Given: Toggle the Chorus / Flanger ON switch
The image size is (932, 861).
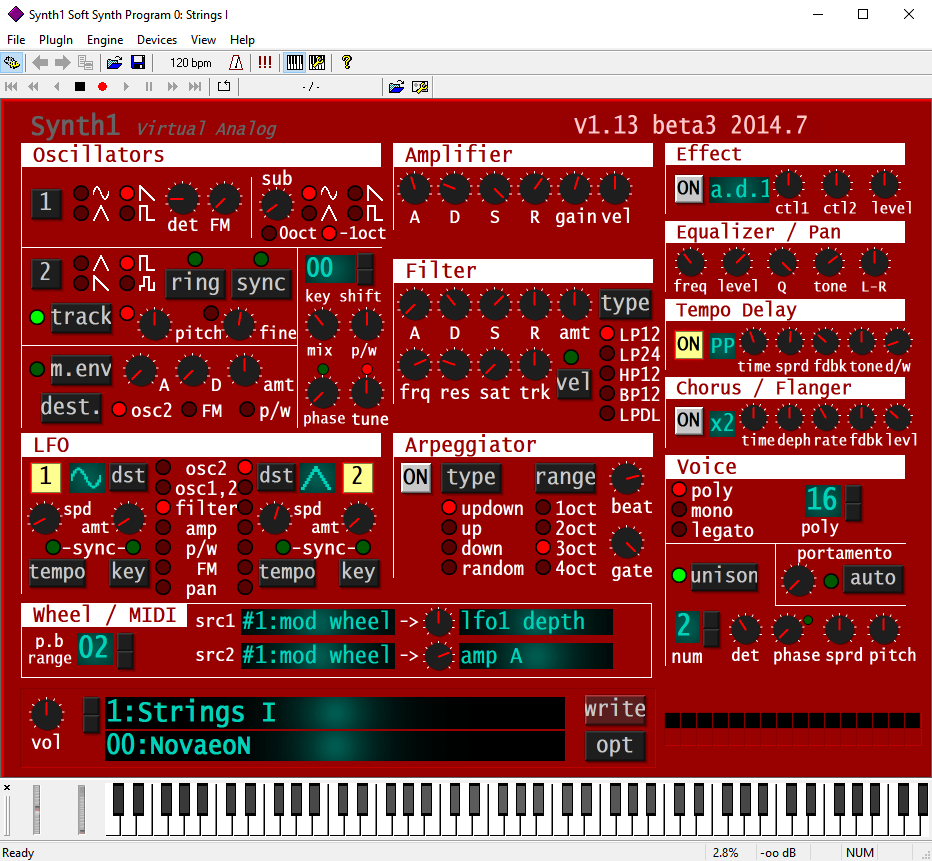Looking at the screenshot, I should tap(689, 421).
